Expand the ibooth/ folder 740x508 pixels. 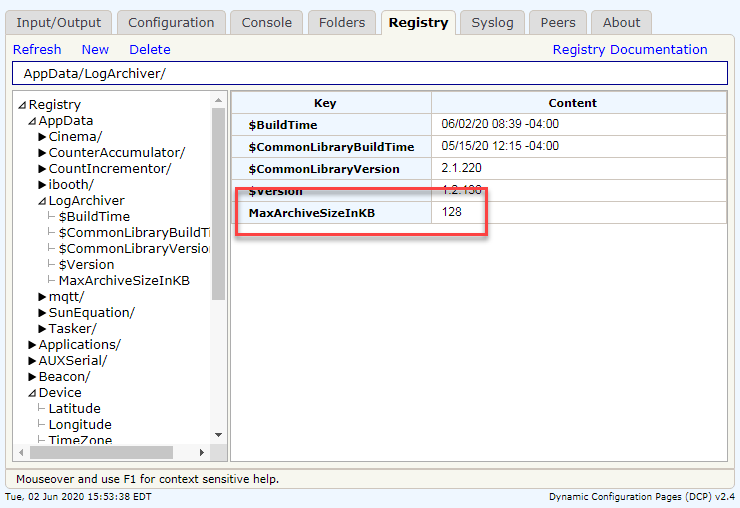42,185
